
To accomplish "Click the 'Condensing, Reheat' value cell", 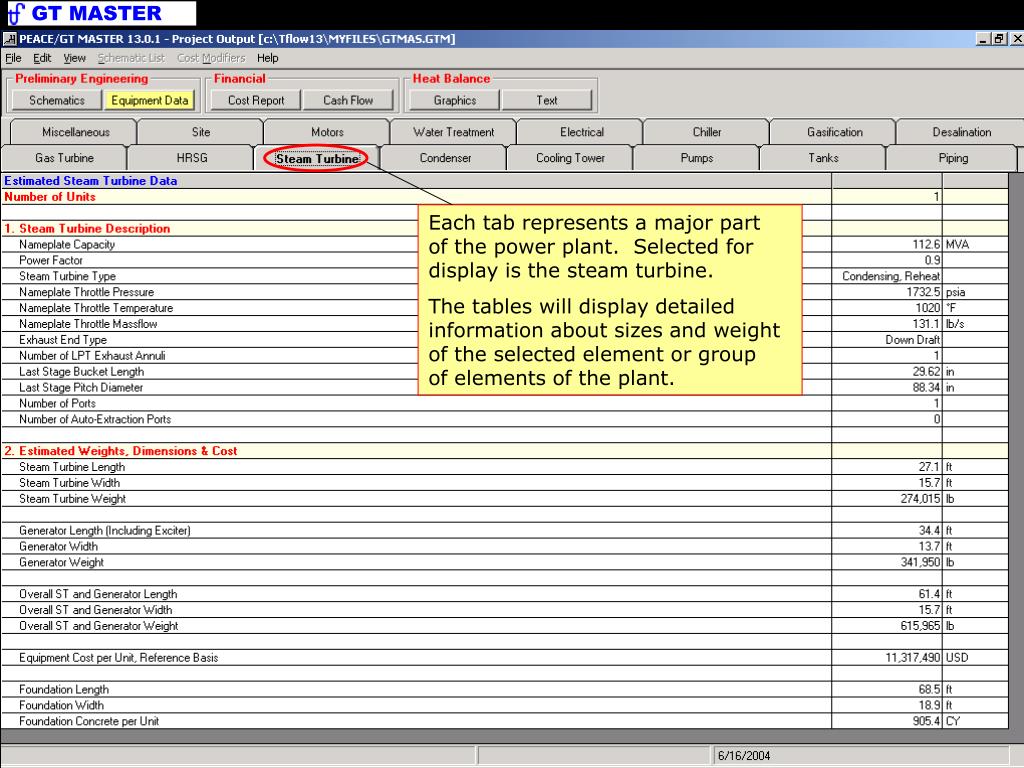I will (887, 276).
